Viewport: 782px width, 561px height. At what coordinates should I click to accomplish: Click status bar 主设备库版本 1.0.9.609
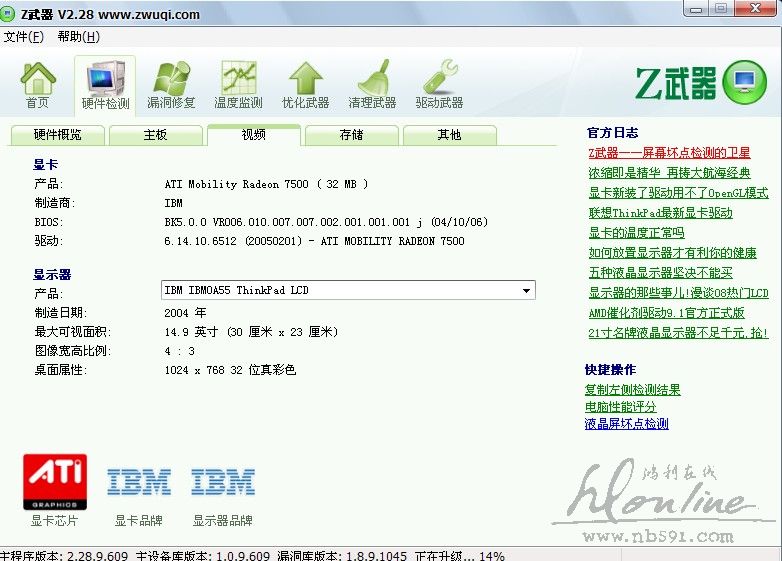[x=202, y=556]
